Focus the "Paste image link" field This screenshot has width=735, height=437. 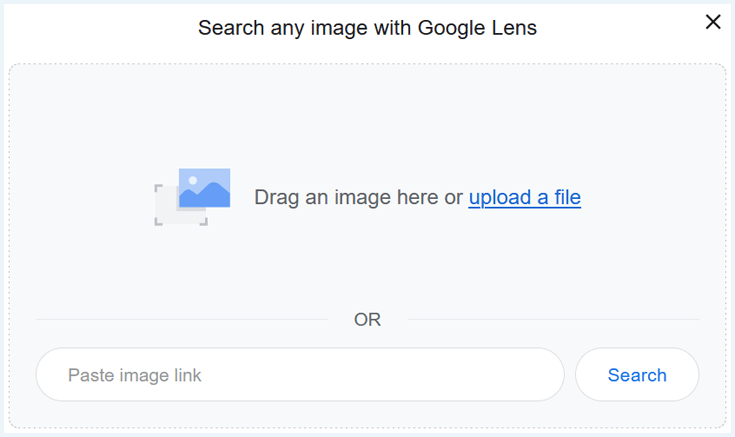click(300, 374)
